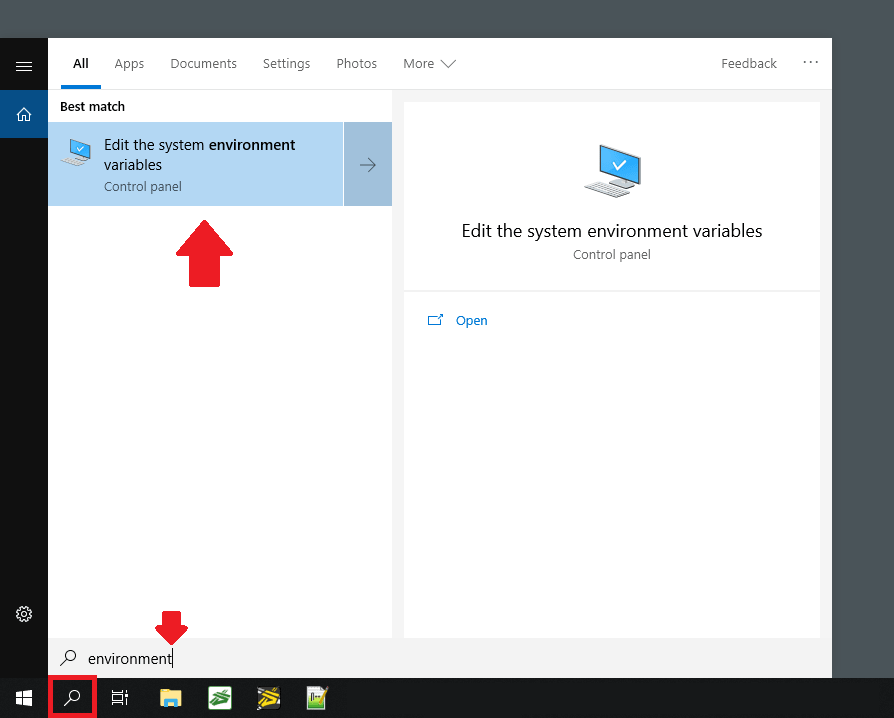Click the Feedback button
This screenshot has width=894, height=718.
[x=748, y=64]
